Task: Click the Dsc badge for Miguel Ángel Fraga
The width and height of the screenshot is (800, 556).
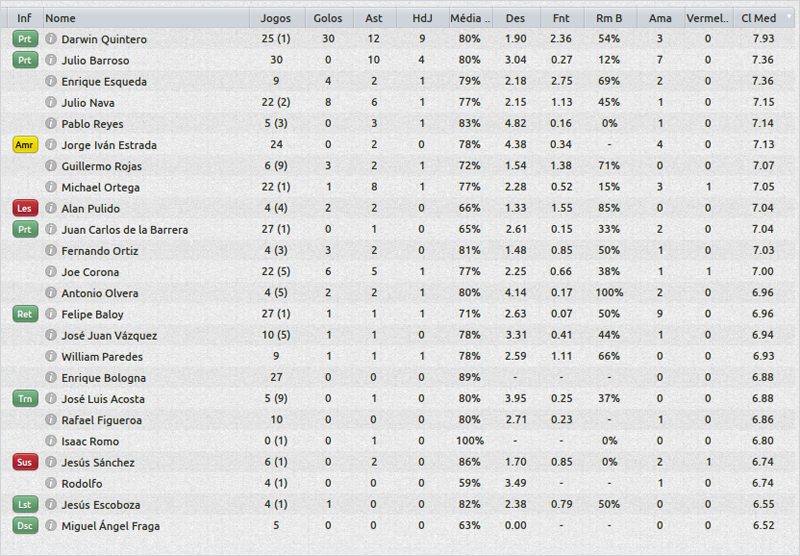Action: 24,525
